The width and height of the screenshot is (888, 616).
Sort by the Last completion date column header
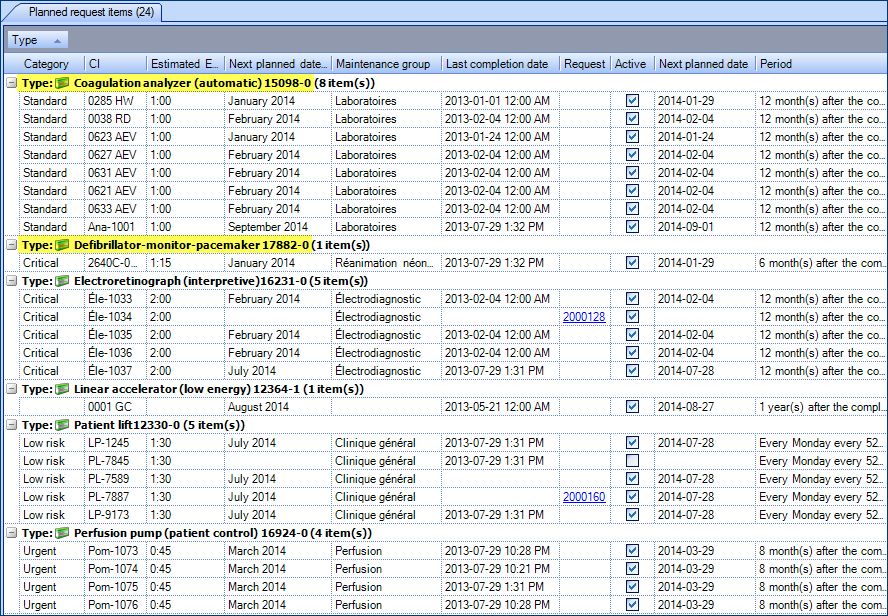coord(500,64)
